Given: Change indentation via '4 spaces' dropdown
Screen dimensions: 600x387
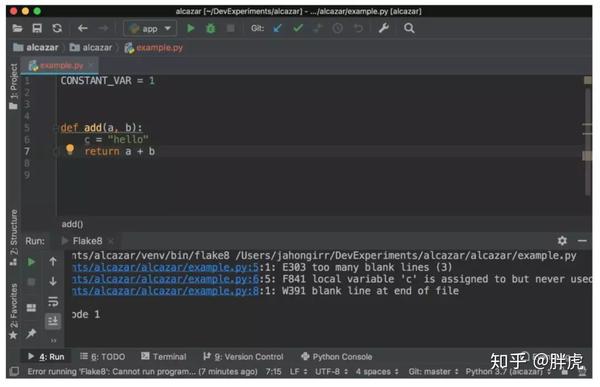Looking at the screenshot, I should [377, 372].
